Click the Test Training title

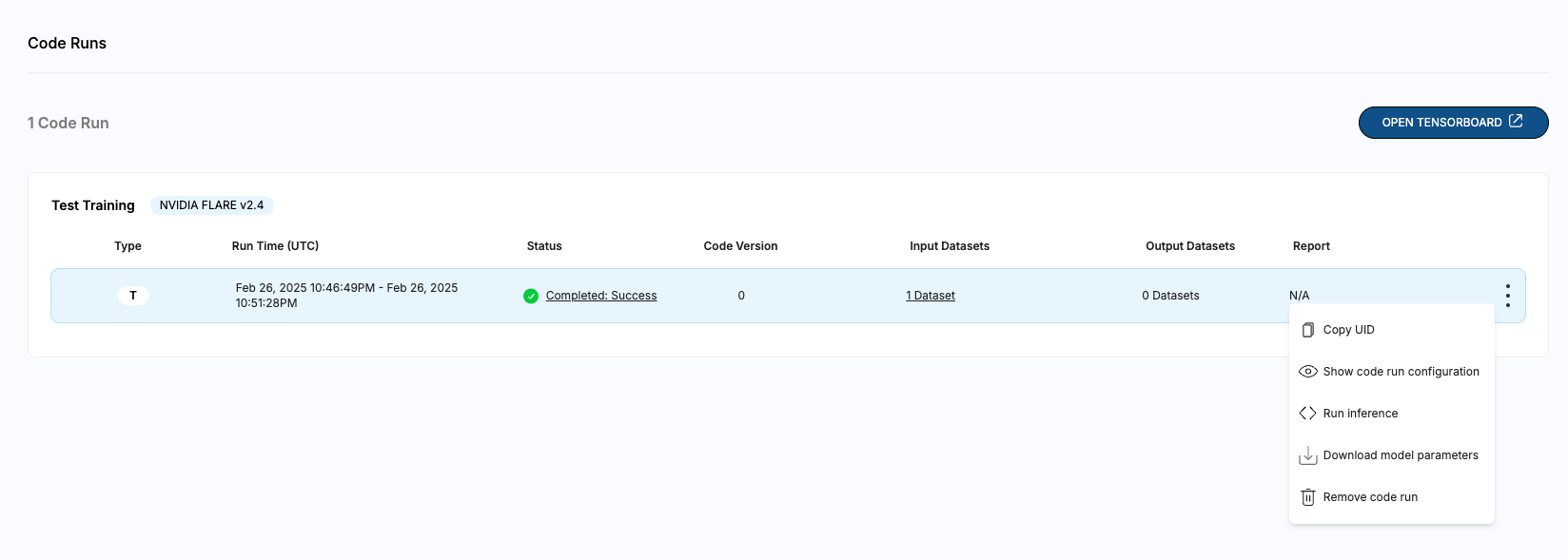pyautogui.click(x=93, y=205)
